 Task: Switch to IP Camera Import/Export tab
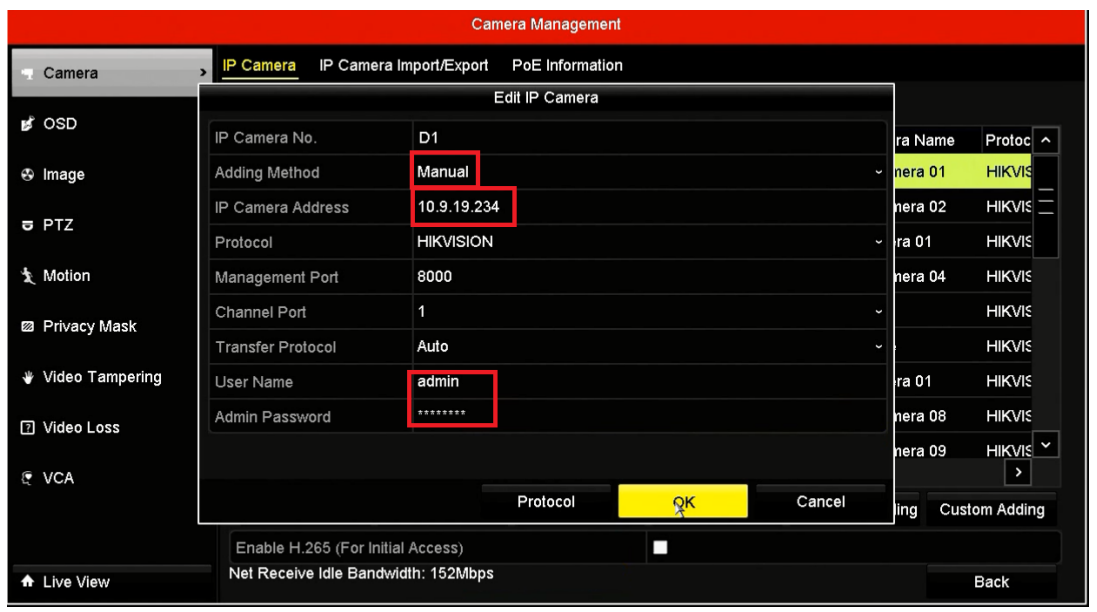point(403,66)
